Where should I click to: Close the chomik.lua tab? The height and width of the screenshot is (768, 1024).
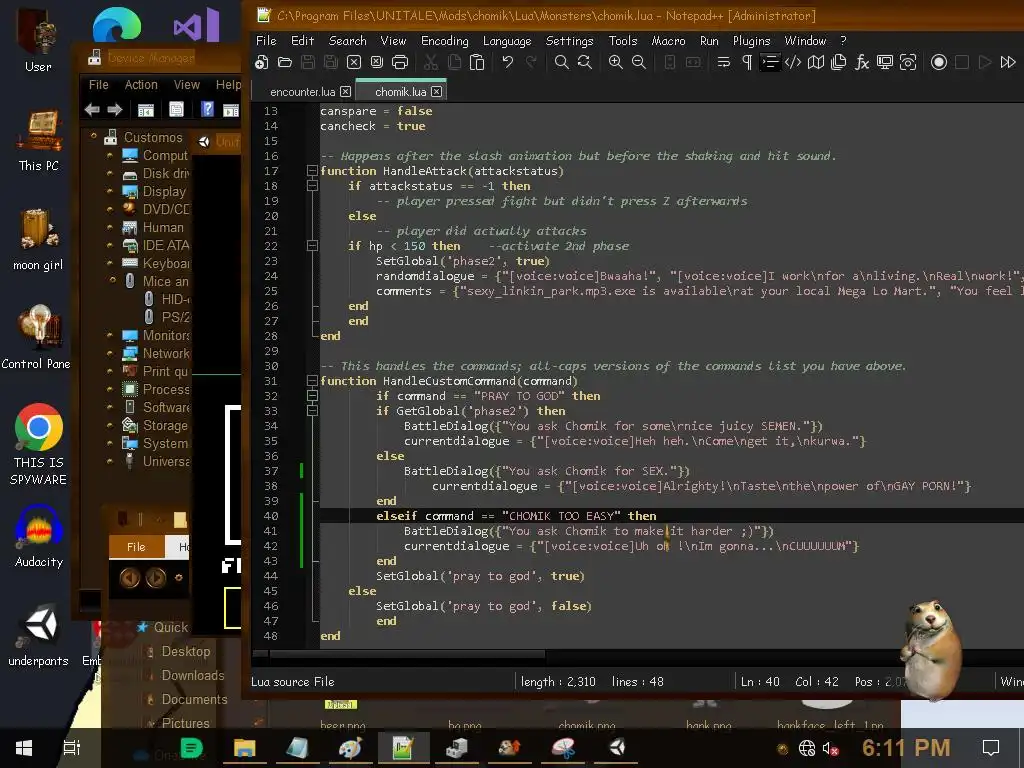coord(436,91)
